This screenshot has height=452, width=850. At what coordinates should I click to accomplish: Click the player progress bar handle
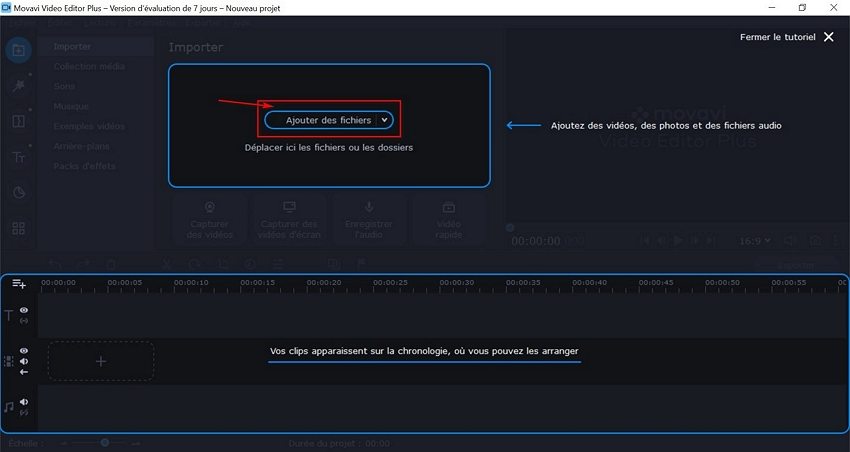tap(510, 228)
